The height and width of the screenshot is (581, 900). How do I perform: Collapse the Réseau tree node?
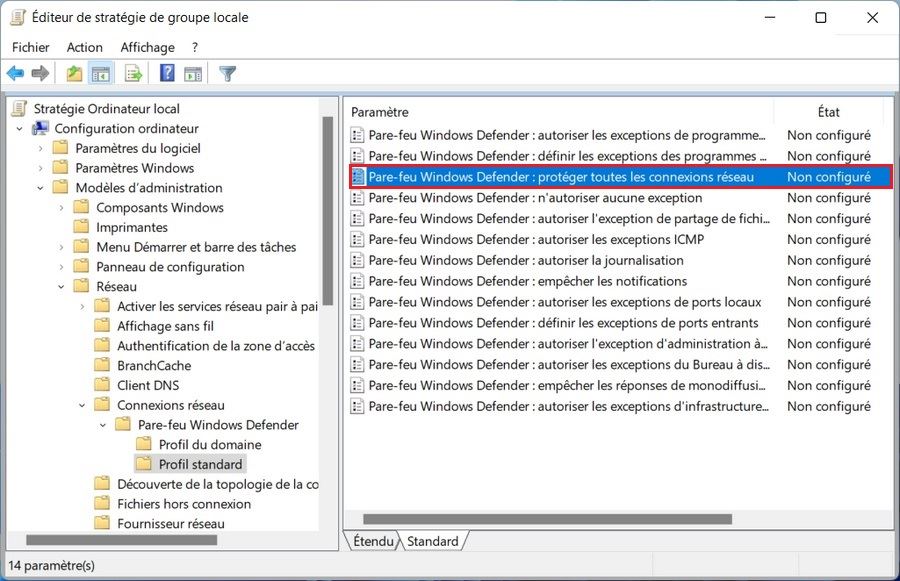pos(62,286)
